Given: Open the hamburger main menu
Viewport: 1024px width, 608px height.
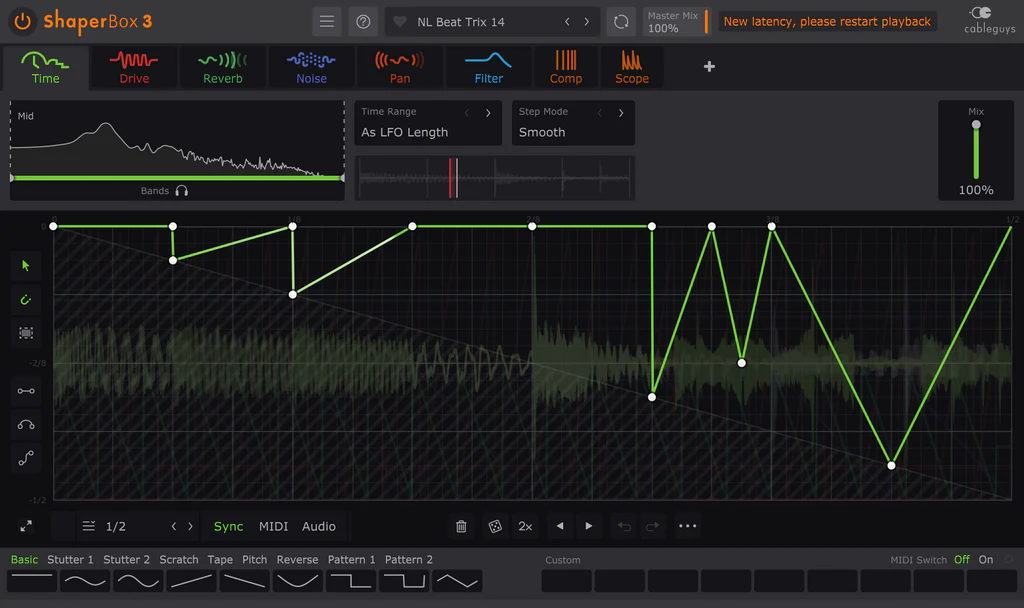Looking at the screenshot, I should [x=327, y=22].
